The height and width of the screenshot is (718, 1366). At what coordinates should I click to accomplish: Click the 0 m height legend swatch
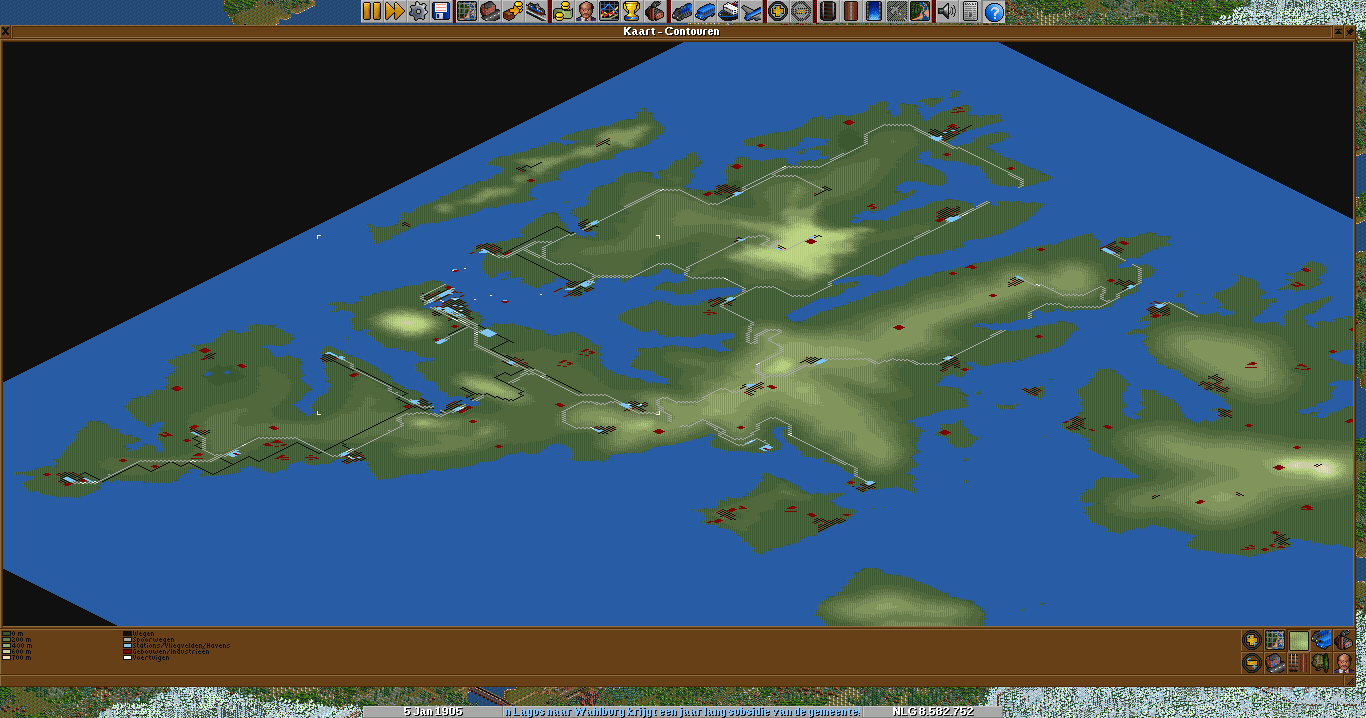[6, 634]
